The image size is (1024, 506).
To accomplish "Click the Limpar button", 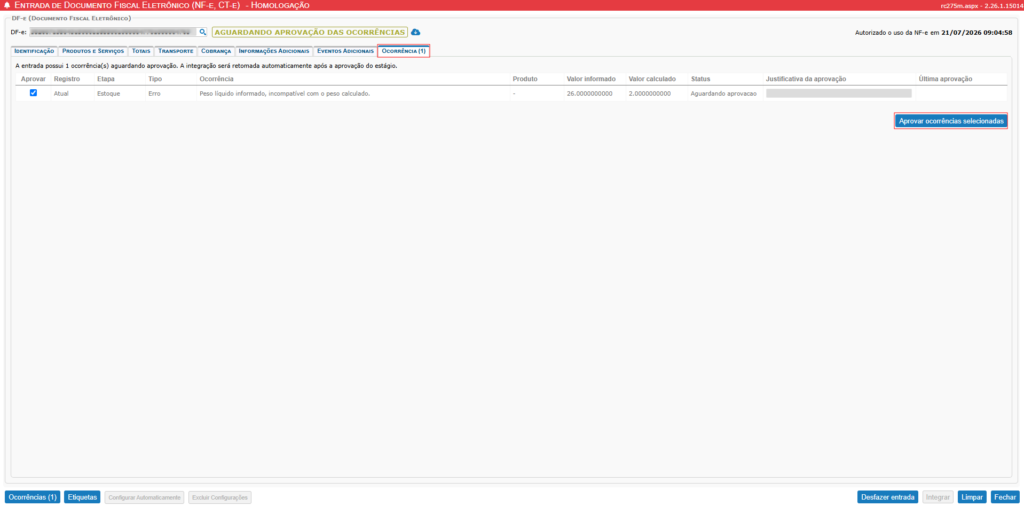I will click(x=972, y=498).
